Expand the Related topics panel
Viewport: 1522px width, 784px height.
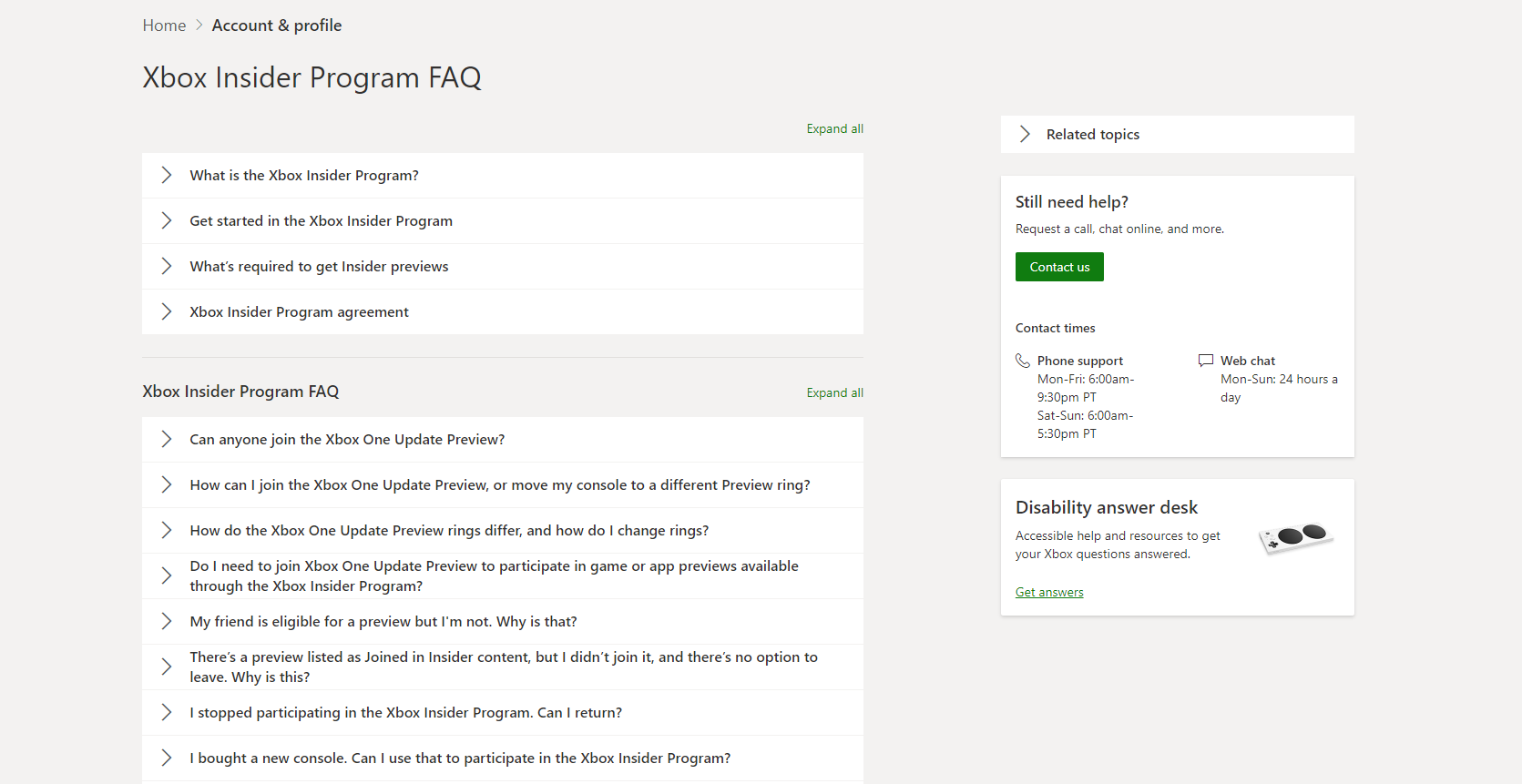coord(1177,134)
